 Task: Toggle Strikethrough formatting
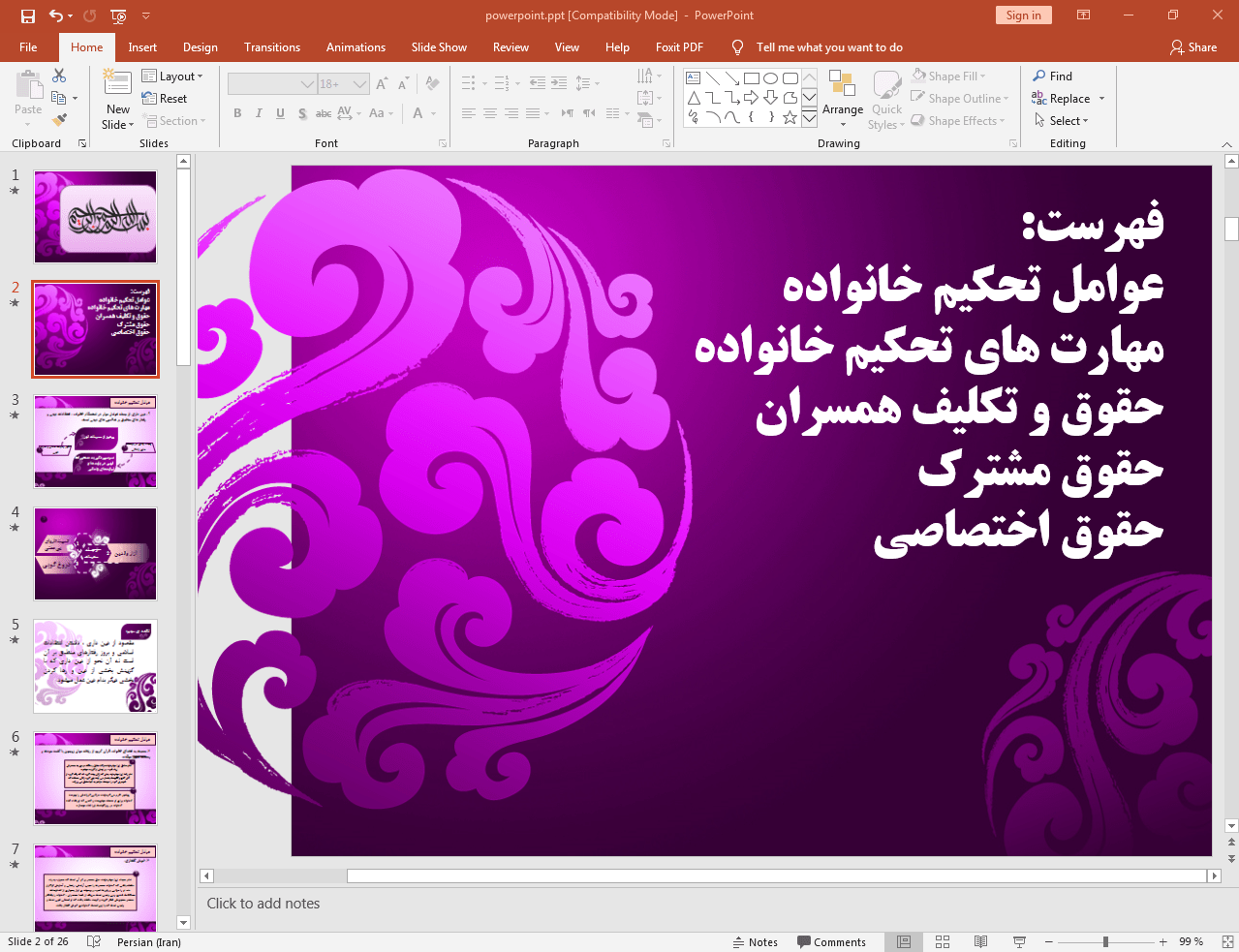pyautogui.click(x=324, y=113)
